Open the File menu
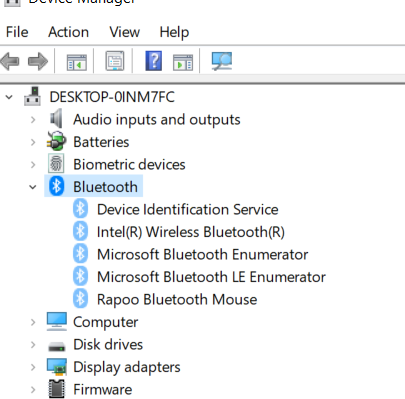The height and width of the screenshot is (399, 405). (17, 32)
